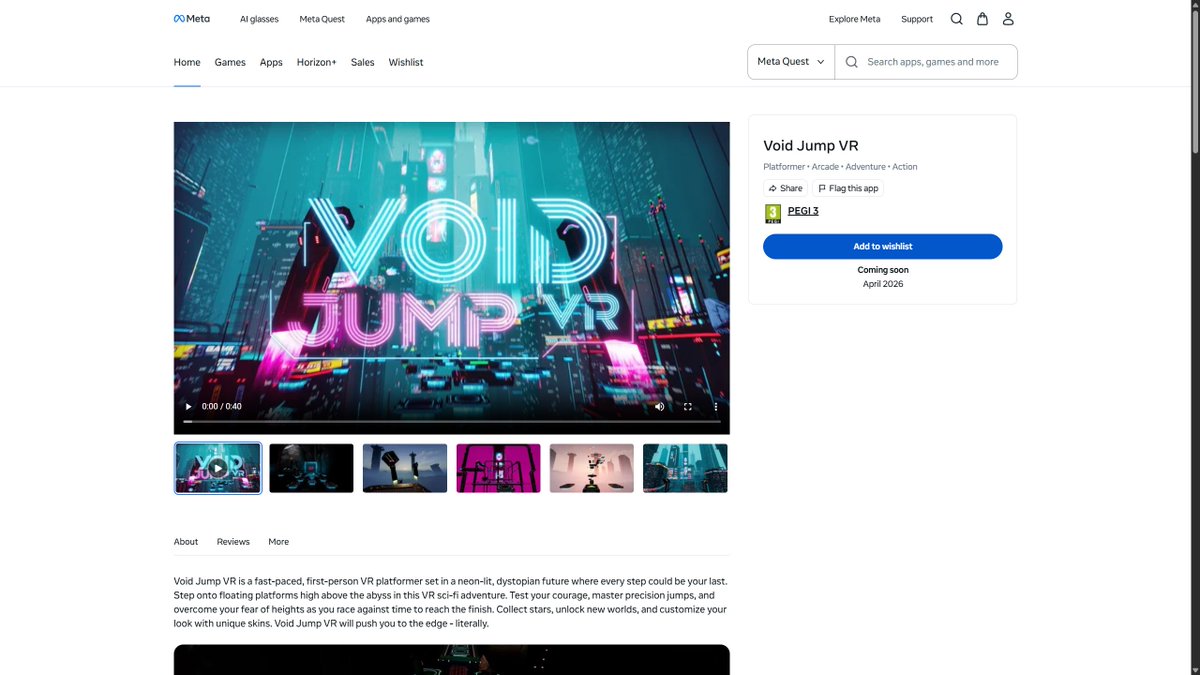Select the first trailer thumbnail with play icon
This screenshot has height=675, width=1200.
click(218, 468)
